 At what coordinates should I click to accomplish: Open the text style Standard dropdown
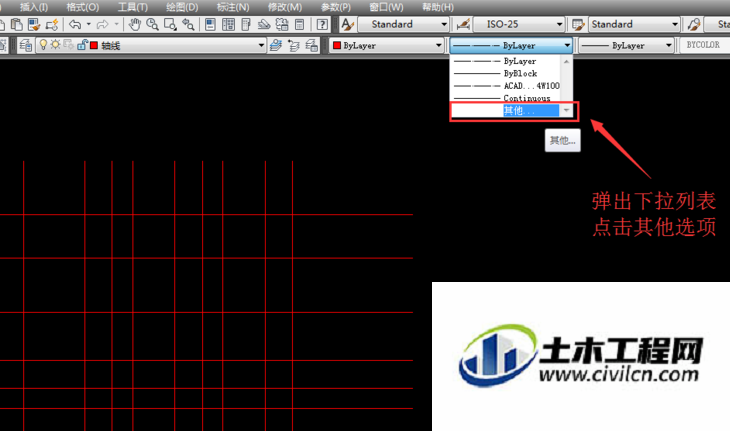[x=444, y=24]
